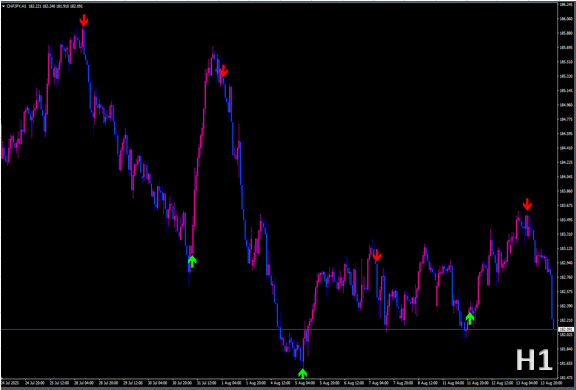576x390 pixels.
Task: Click the red sell arrow near 1 Aug 04:00
Action: pyautogui.click(x=223, y=71)
